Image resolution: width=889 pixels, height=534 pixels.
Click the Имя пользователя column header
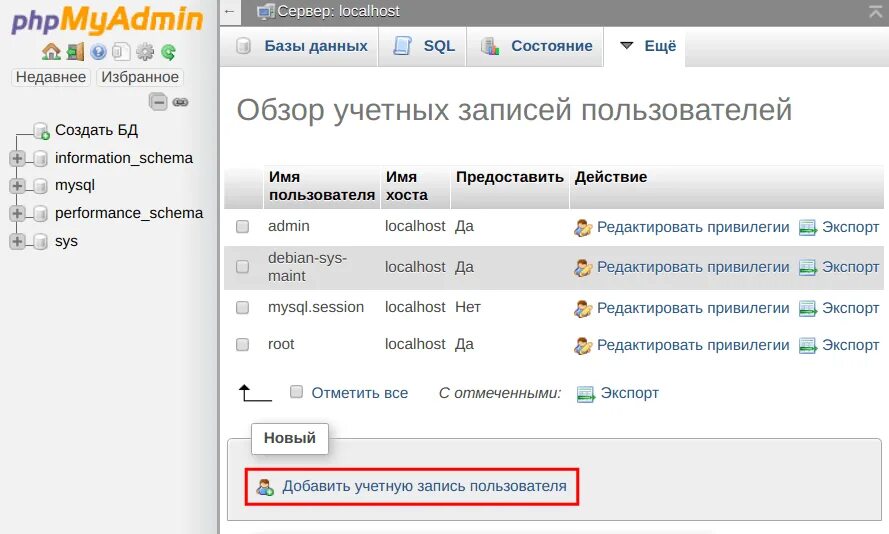pos(321,186)
